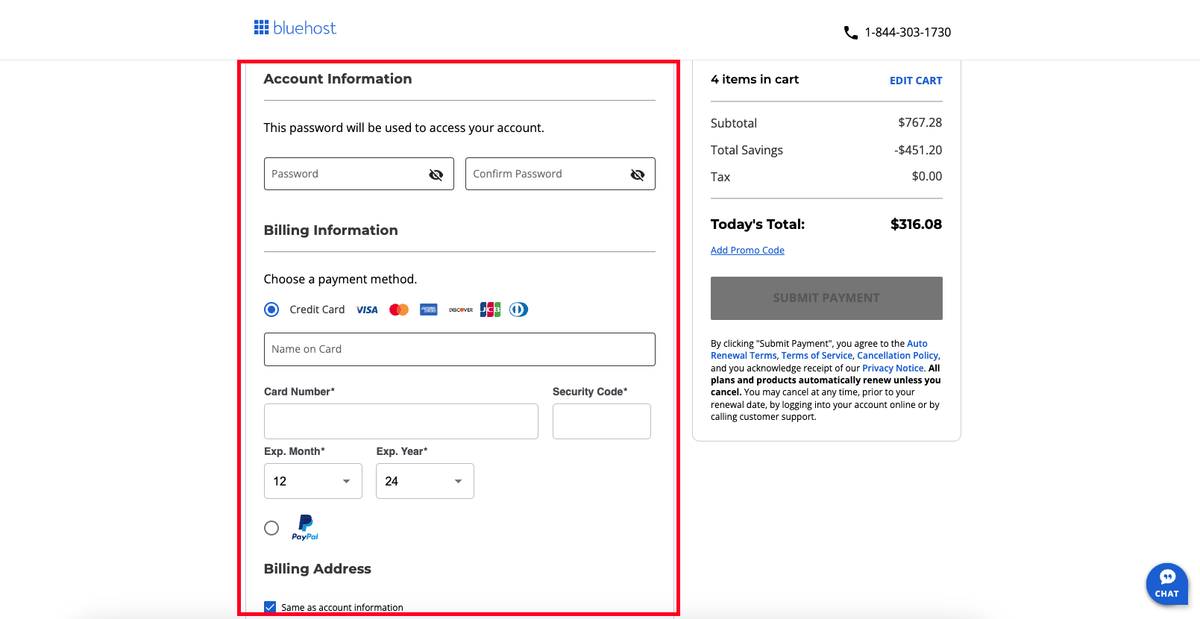Click the Bluehost logo
1200x619 pixels.
pos(295,27)
